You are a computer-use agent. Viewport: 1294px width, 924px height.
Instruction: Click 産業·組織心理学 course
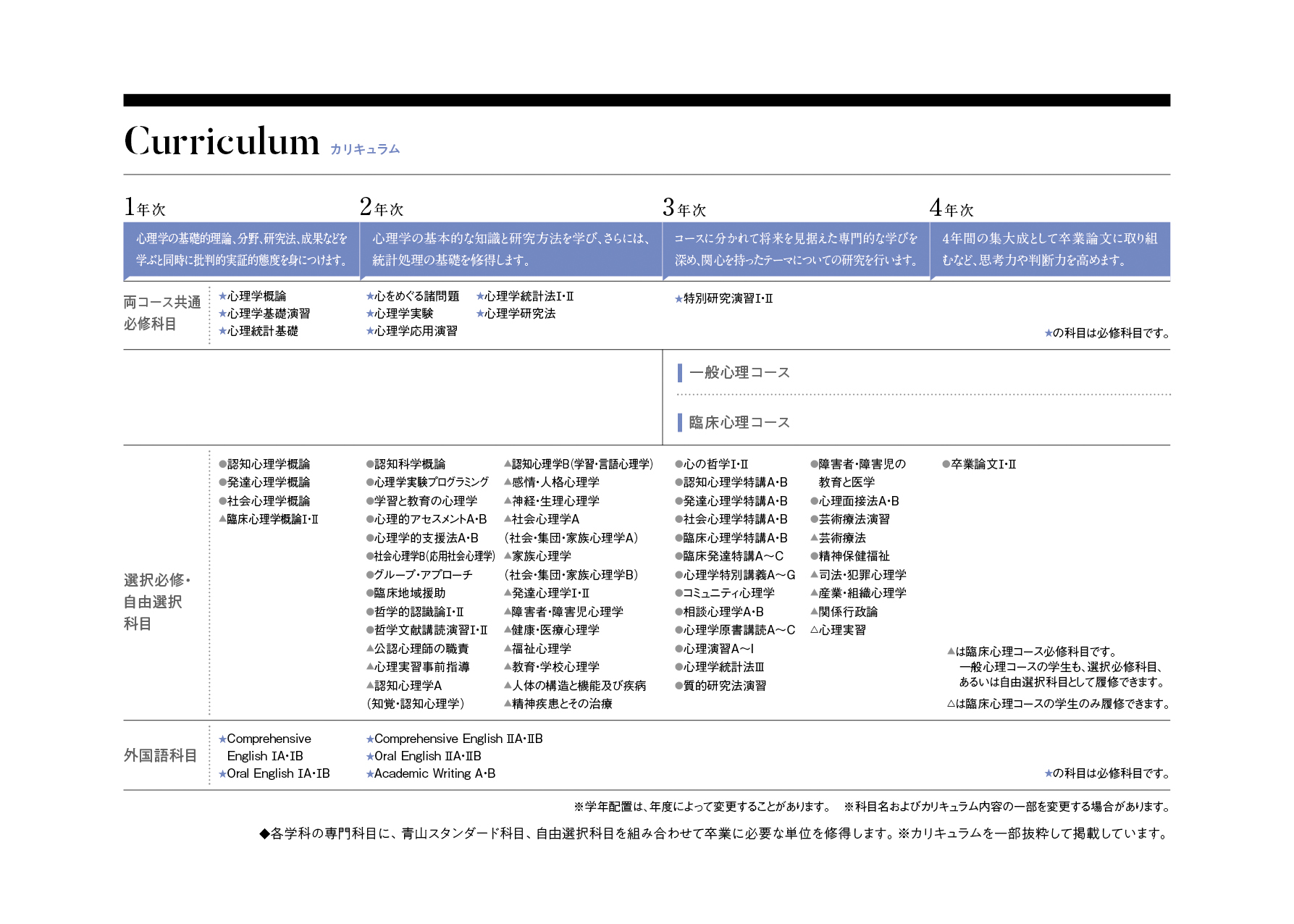tap(859, 593)
